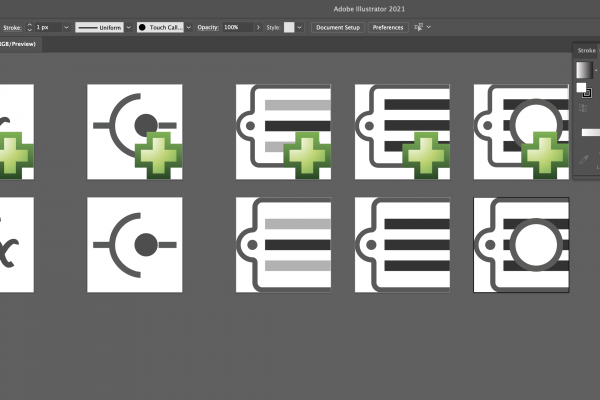Expand the Uniform stroke profile dropdown

point(128,27)
